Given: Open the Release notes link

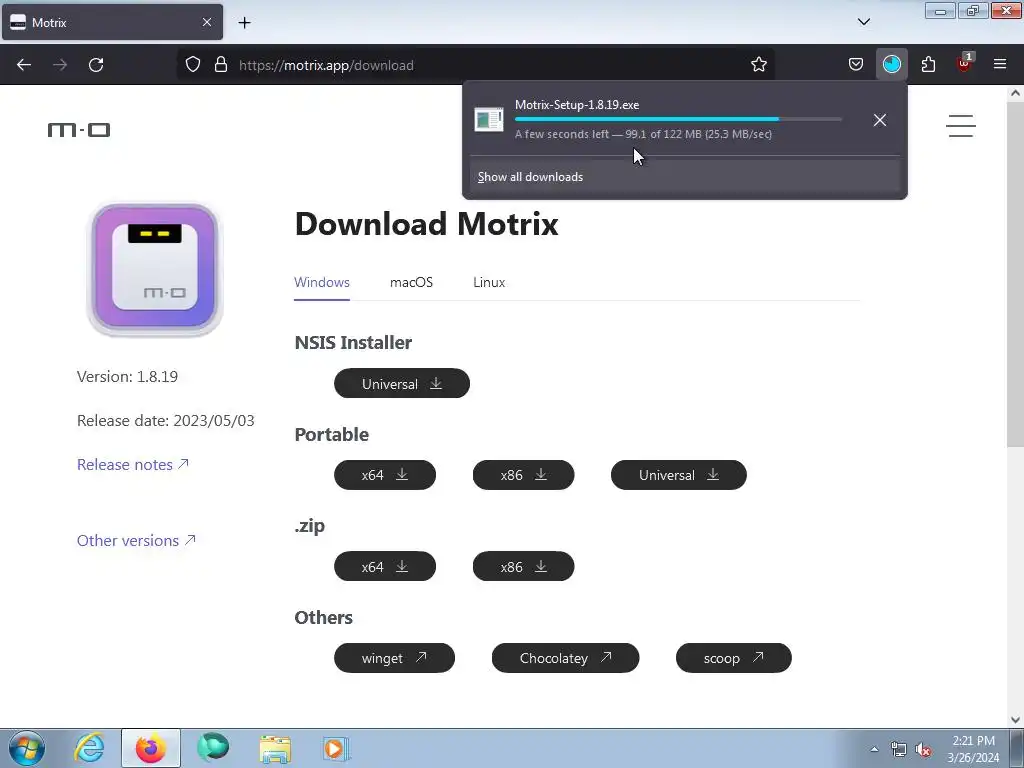Looking at the screenshot, I should click(x=133, y=464).
